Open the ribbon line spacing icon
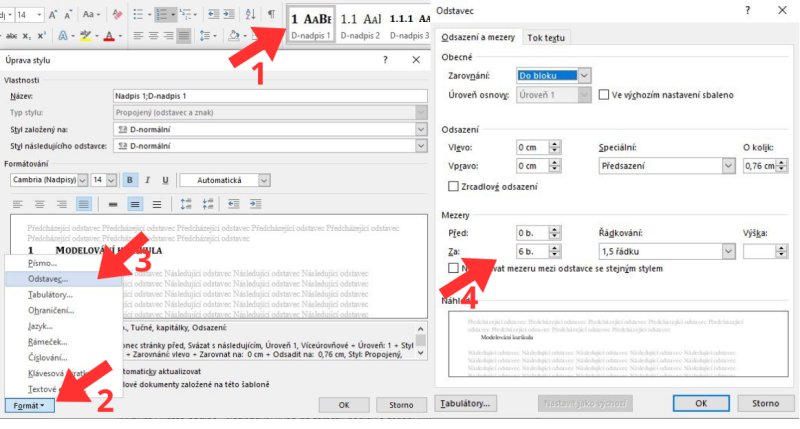This screenshot has height=429, width=800. [x=205, y=36]
